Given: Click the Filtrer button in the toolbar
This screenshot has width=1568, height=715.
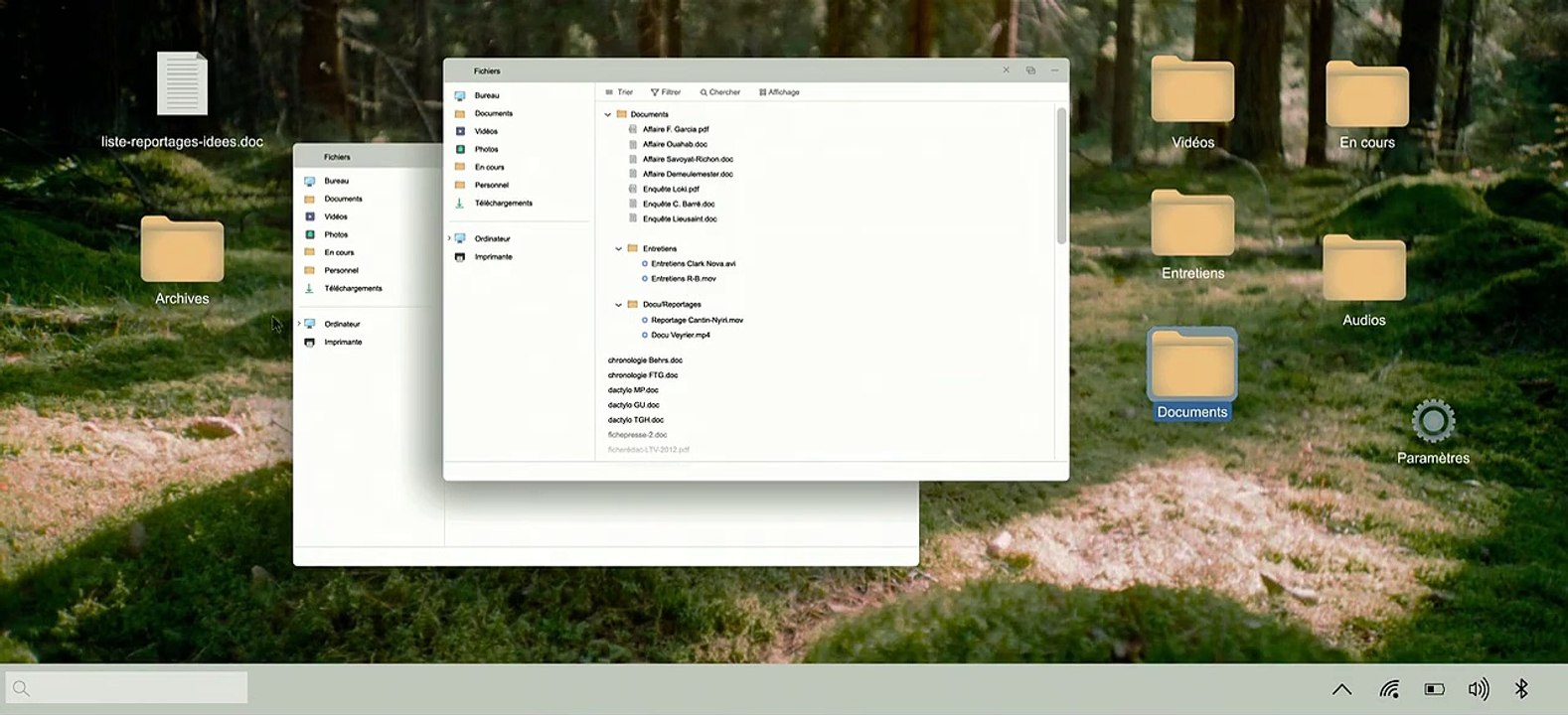Looking at the screenshot, I should 666,92.
